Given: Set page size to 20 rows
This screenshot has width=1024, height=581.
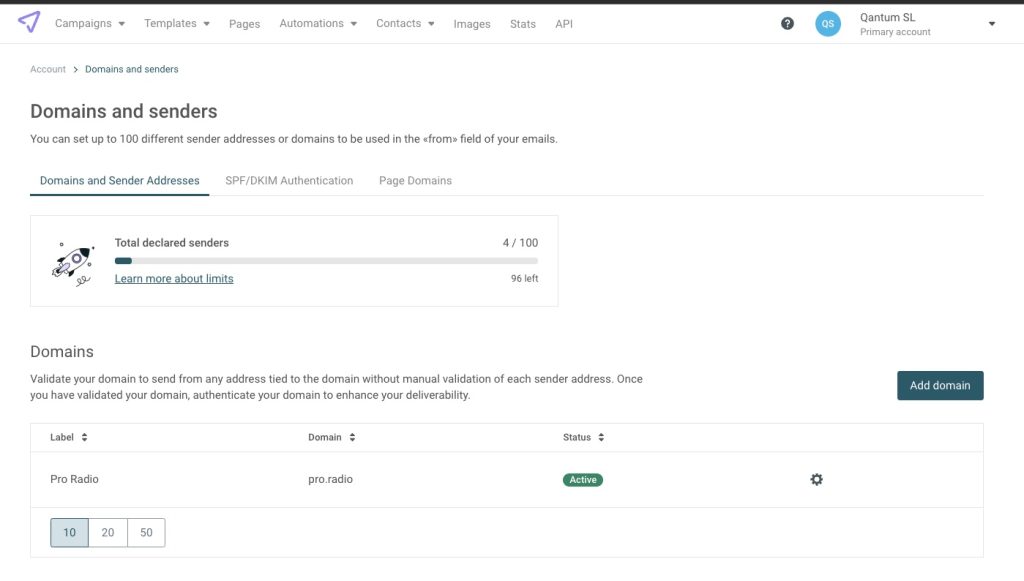Looking at the screenshot, I should click(x=108, y=533).
